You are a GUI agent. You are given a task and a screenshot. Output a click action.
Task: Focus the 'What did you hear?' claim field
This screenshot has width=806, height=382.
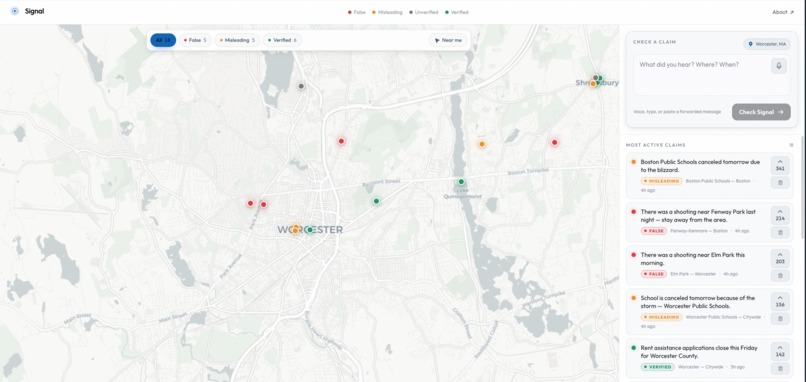tap(711, 75)
